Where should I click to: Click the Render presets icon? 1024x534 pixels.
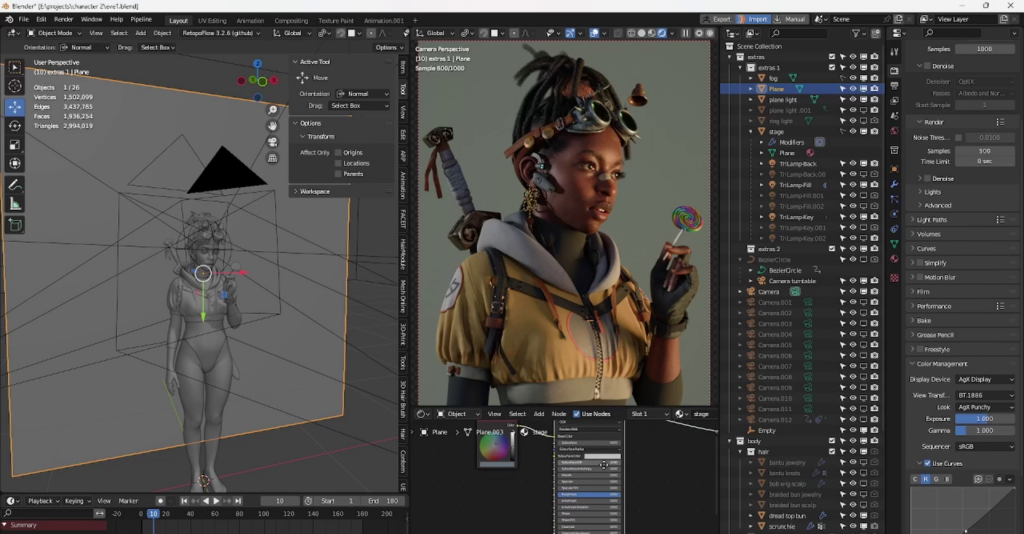tap(1000, 122)
